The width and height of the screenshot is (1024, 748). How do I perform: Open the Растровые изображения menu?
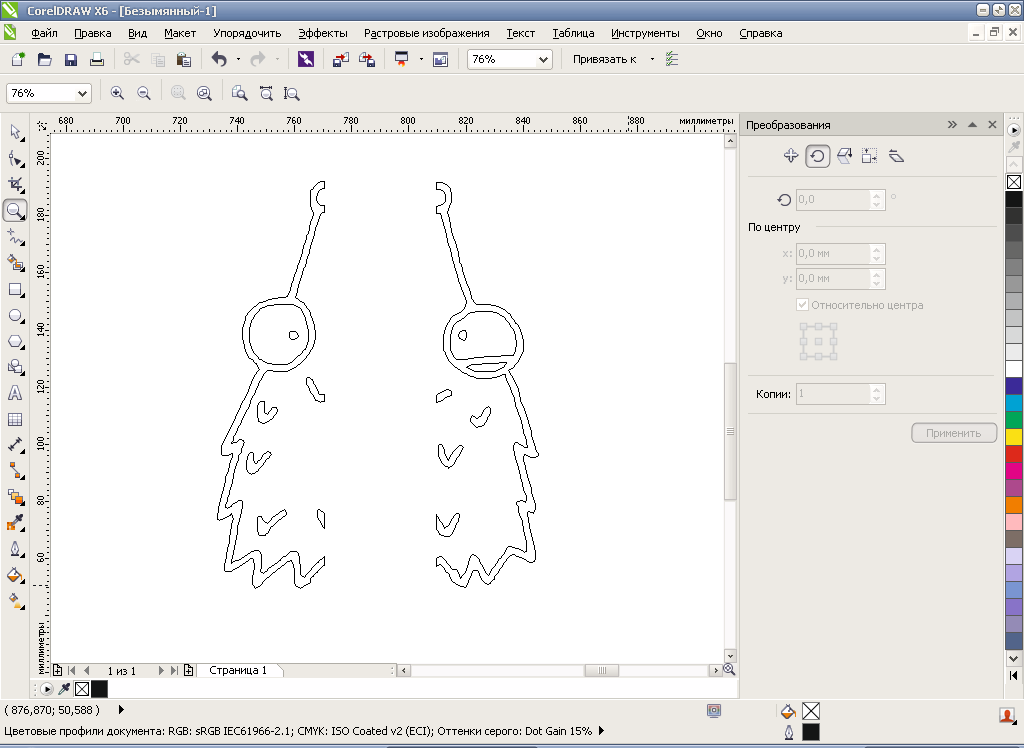(x=426, y=33)
